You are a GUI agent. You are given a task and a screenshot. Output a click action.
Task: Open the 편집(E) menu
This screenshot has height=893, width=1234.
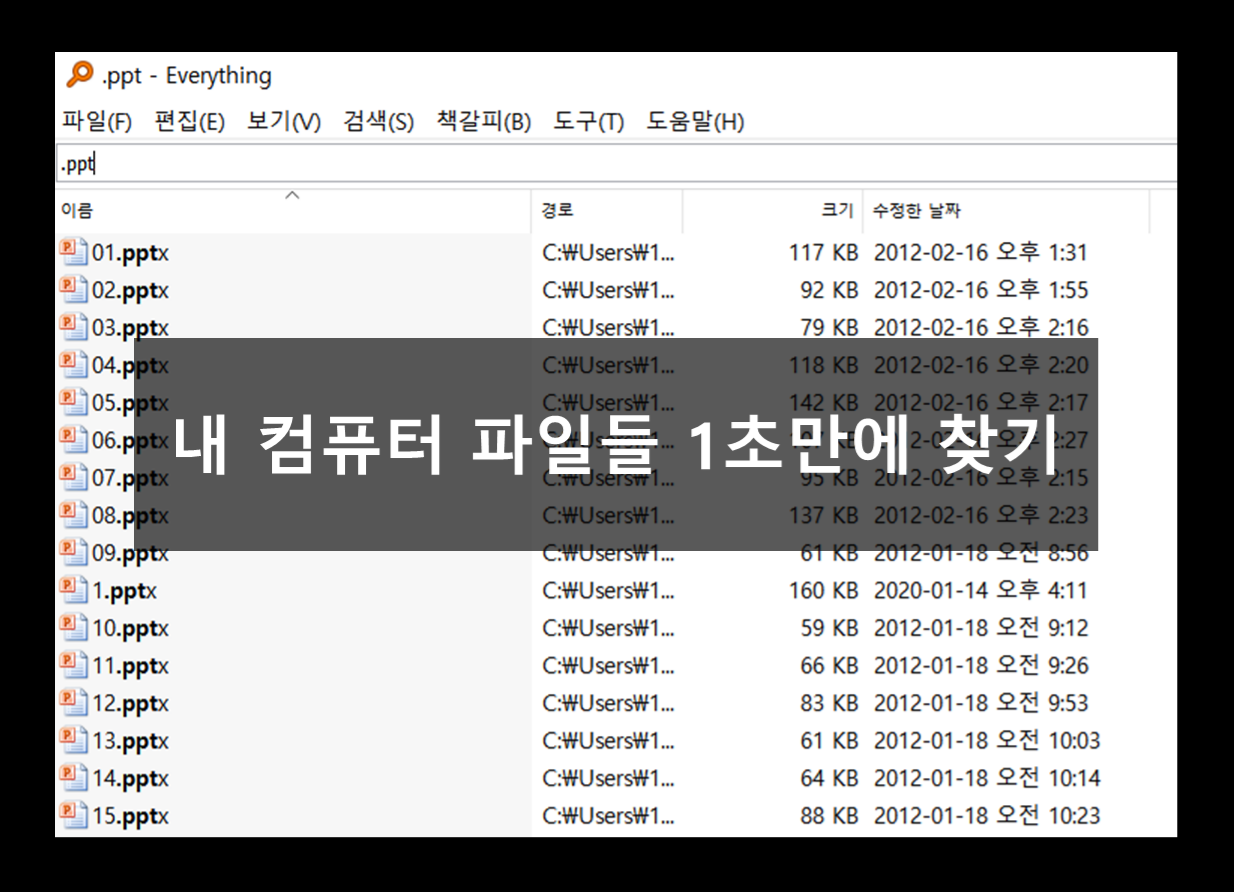(190, 122)
